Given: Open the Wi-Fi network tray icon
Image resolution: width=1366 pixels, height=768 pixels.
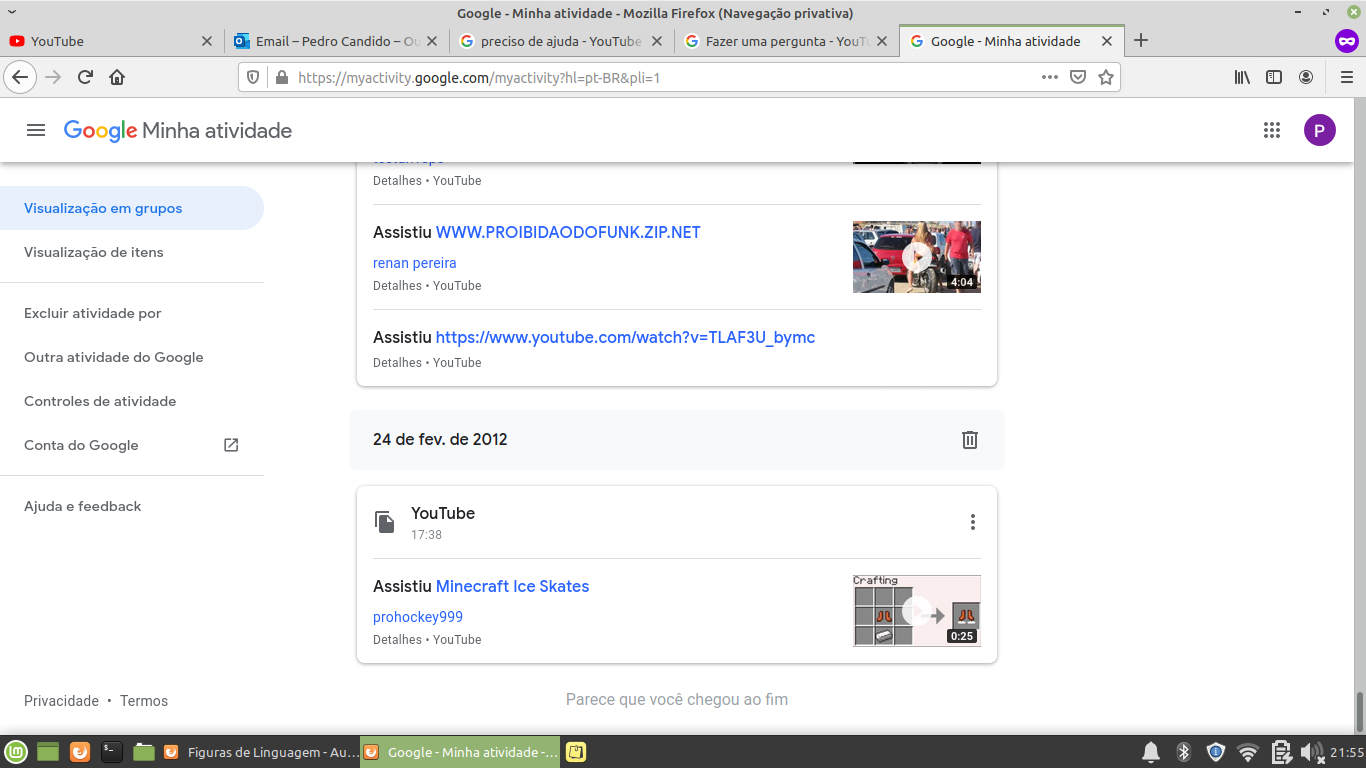Looking at the screenshot, I should [1247, 752].
